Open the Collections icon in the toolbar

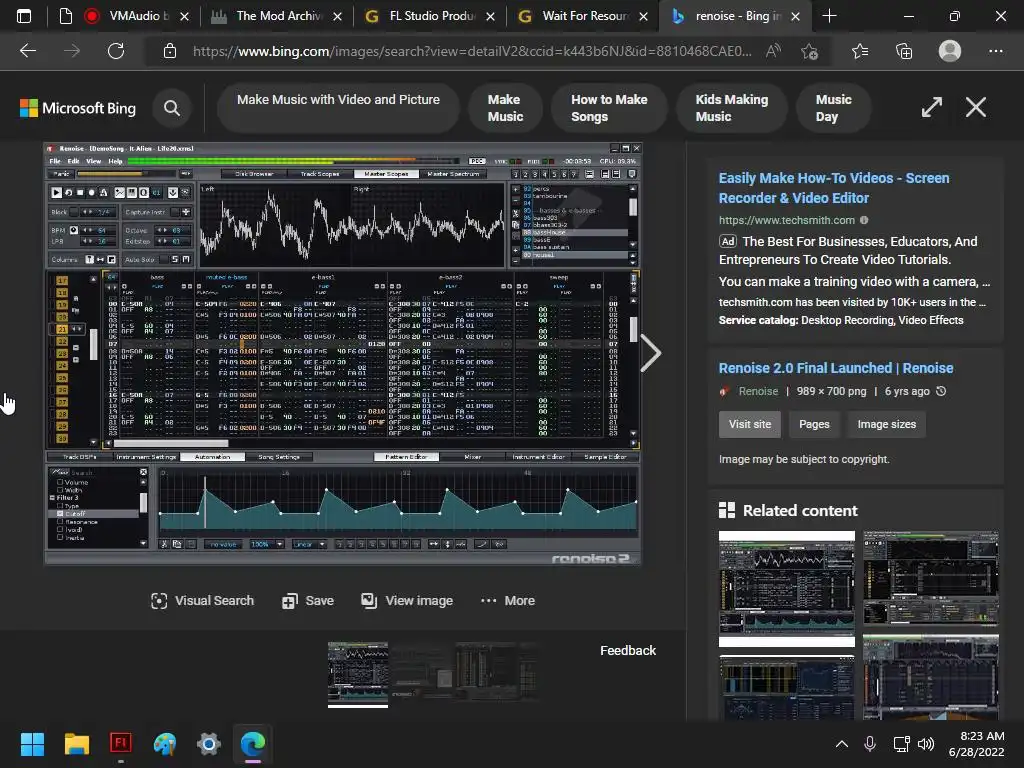904,51
